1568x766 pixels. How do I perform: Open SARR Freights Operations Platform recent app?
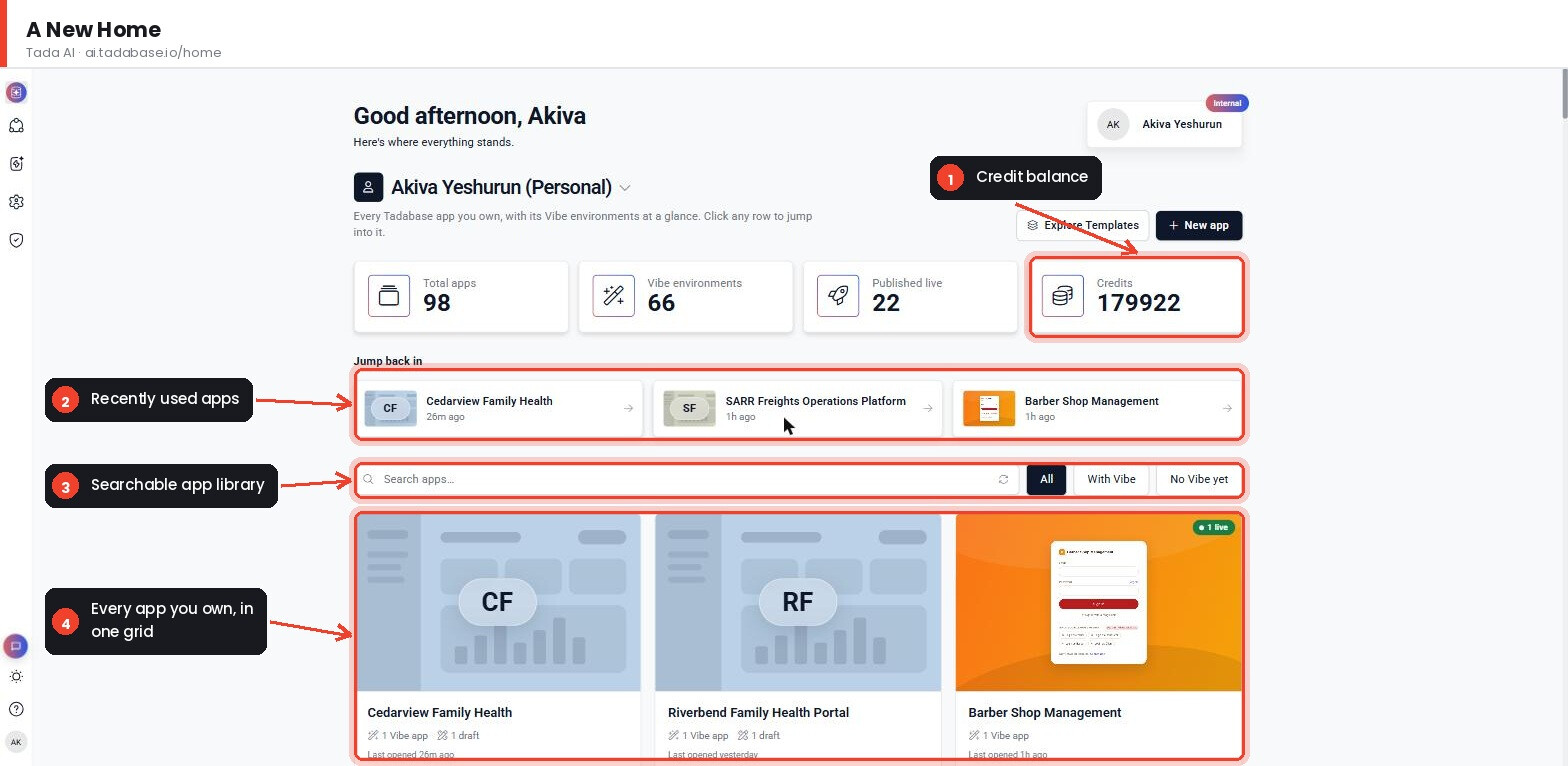(x=798, y=408)
